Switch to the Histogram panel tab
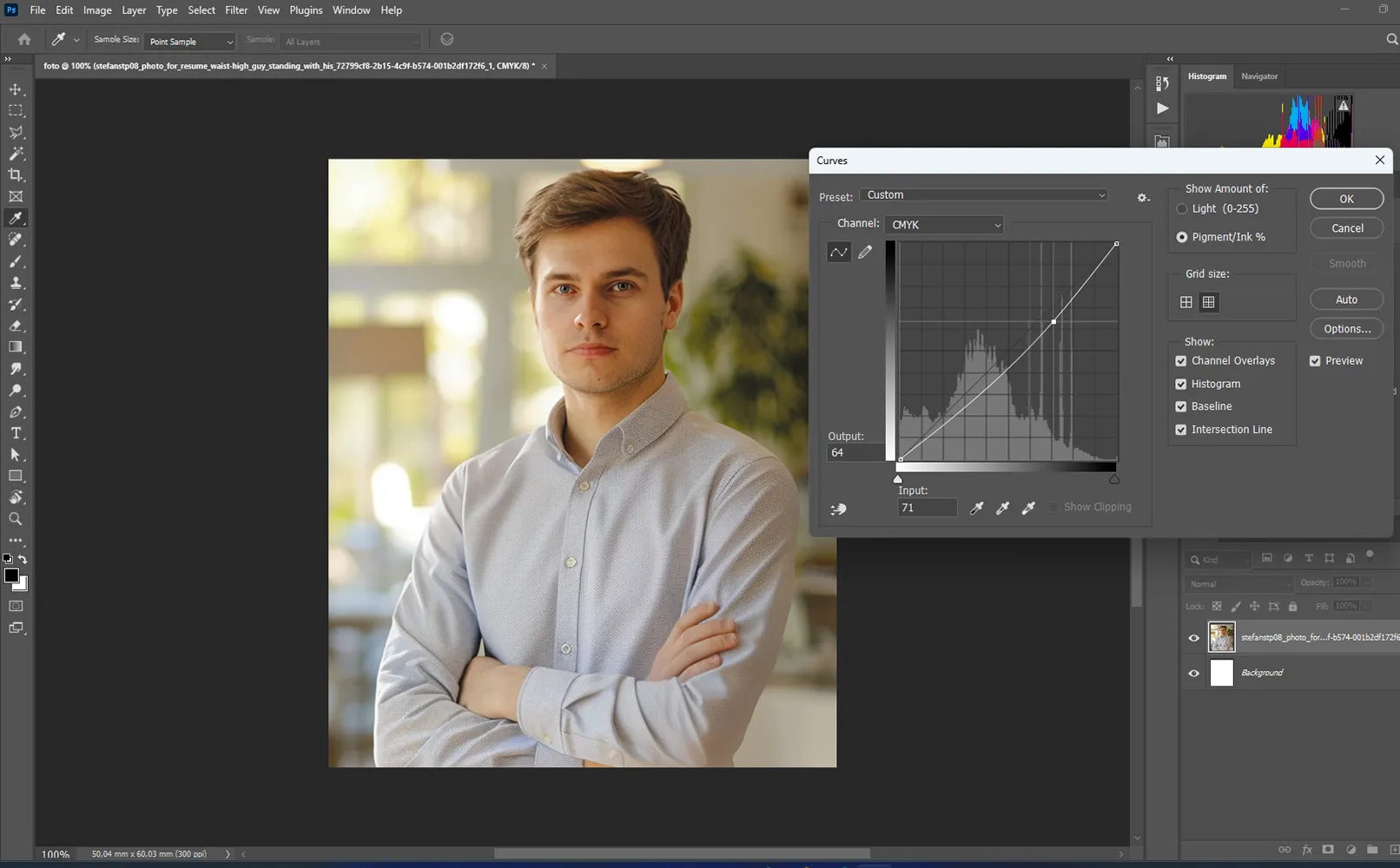The height and width of the screenshot is (868, 1400). point(1207,76)
